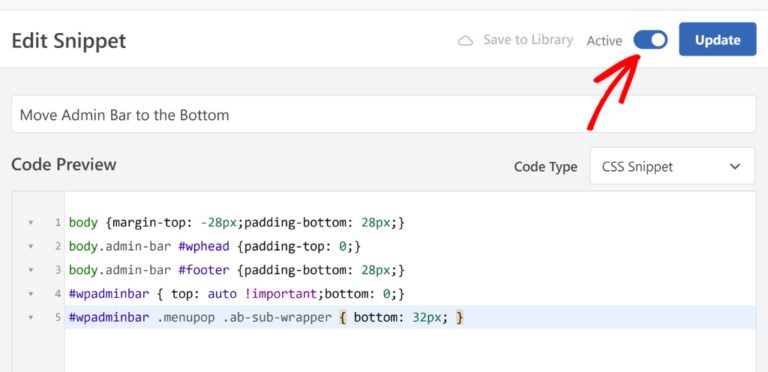Collapse code fold arrow on line 5
This screenshot has height=372, width=768.
pos(30,317)
